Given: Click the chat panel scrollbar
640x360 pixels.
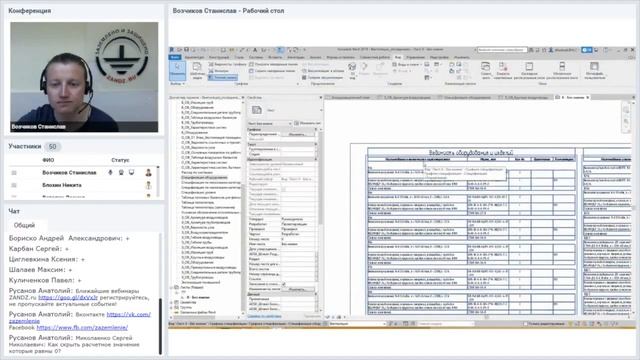Looking at the screenshot, I should coord(160,326).
